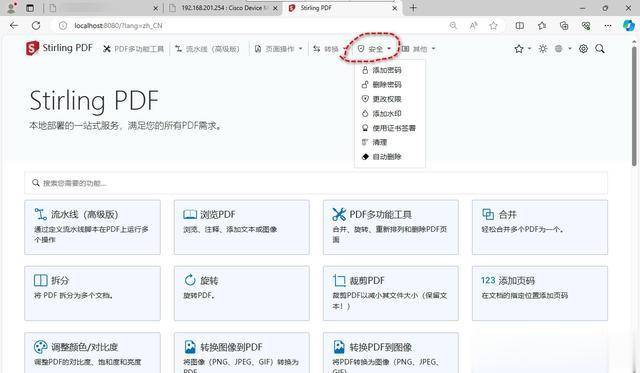Open the 流水线（高级版） card
This screenshot has width=640, height=373.
coord(92,227)
